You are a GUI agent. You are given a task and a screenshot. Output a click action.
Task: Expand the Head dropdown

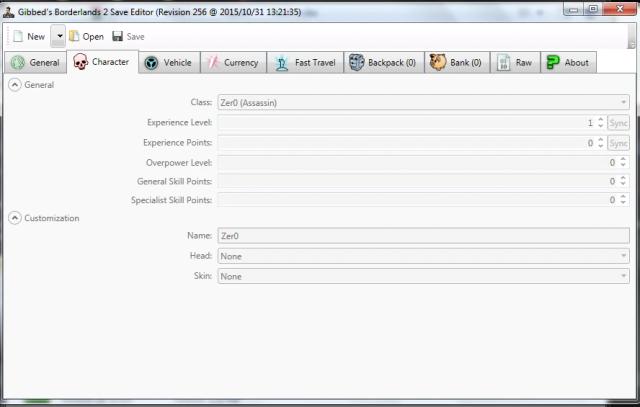point(423,256)
